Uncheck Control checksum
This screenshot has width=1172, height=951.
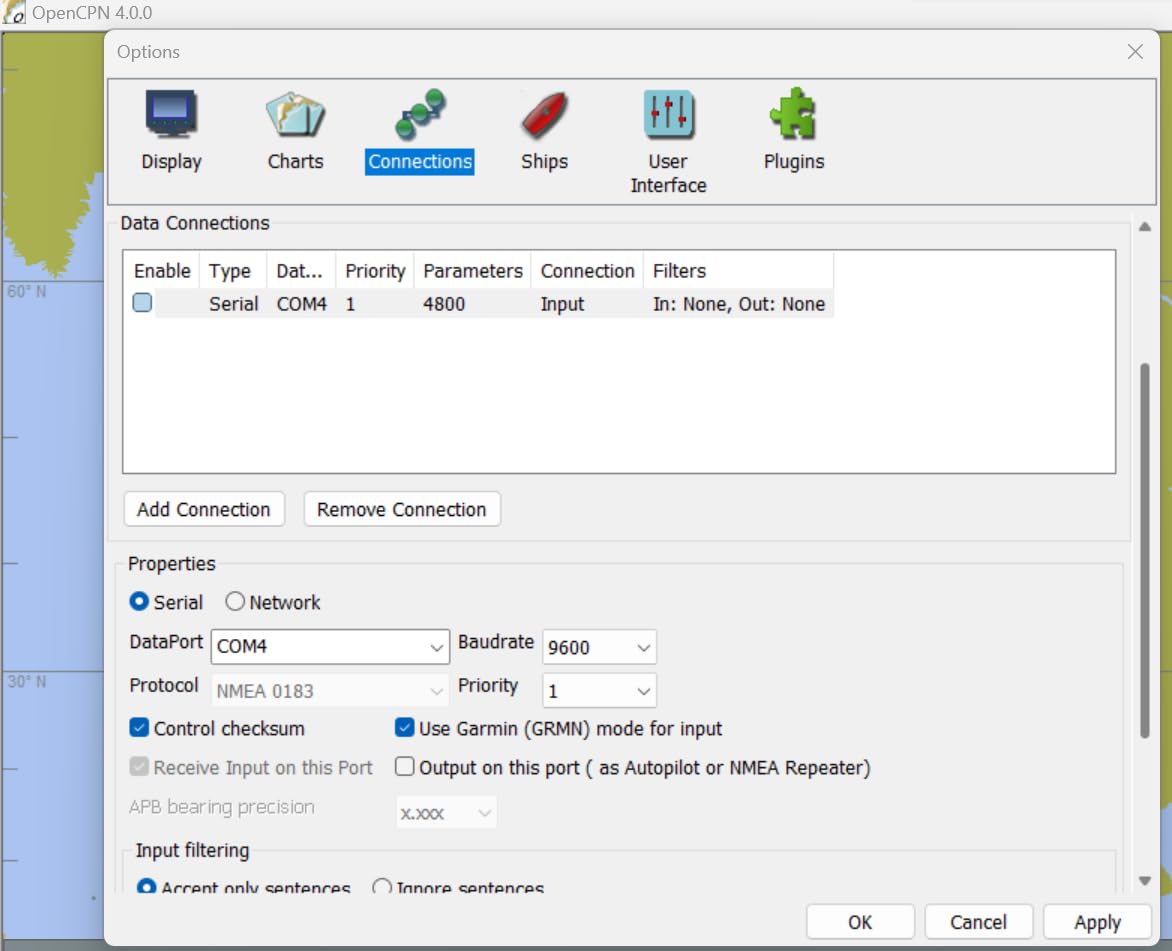pos(140,728)
